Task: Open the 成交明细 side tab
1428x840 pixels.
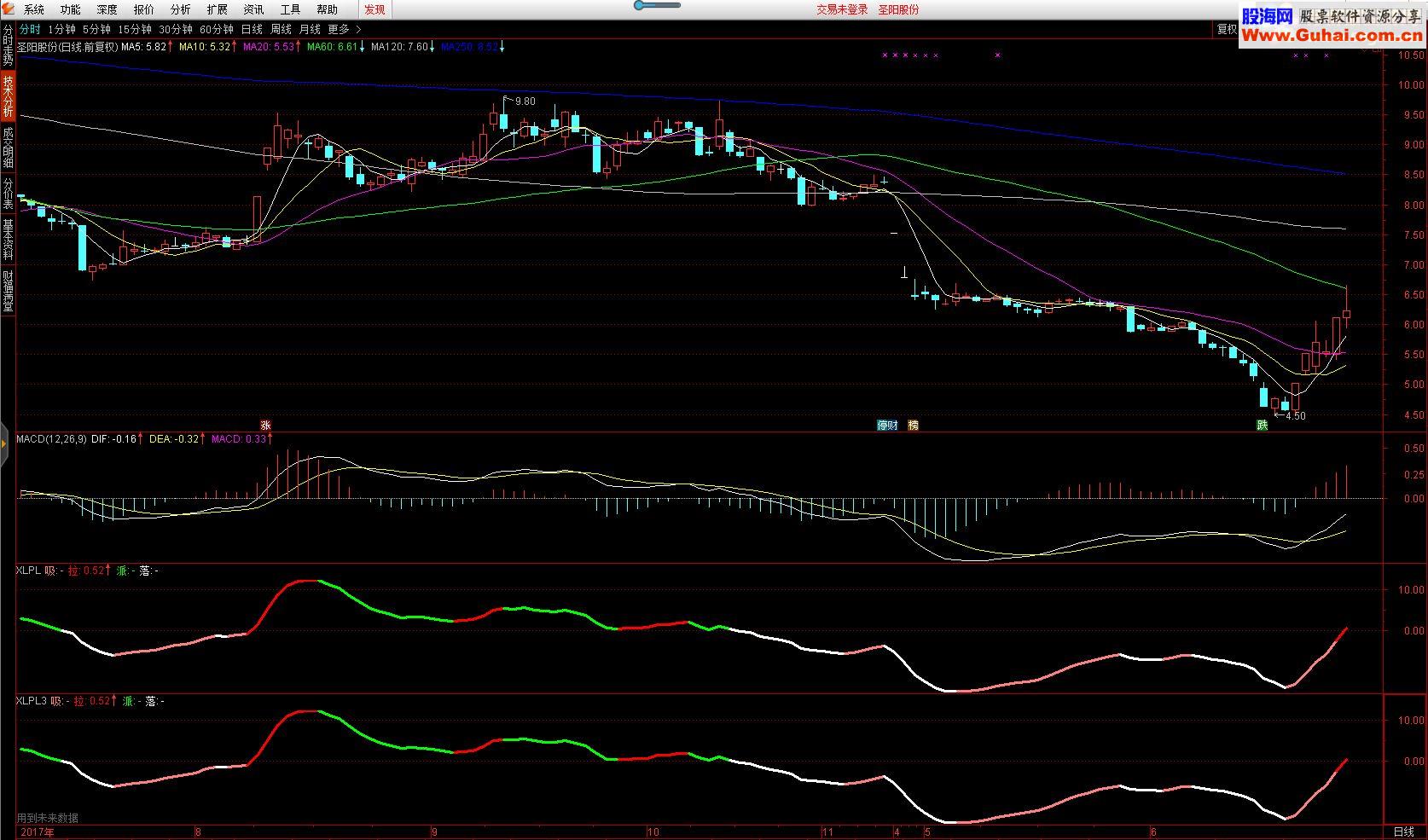Action: (x=8, y=147)
